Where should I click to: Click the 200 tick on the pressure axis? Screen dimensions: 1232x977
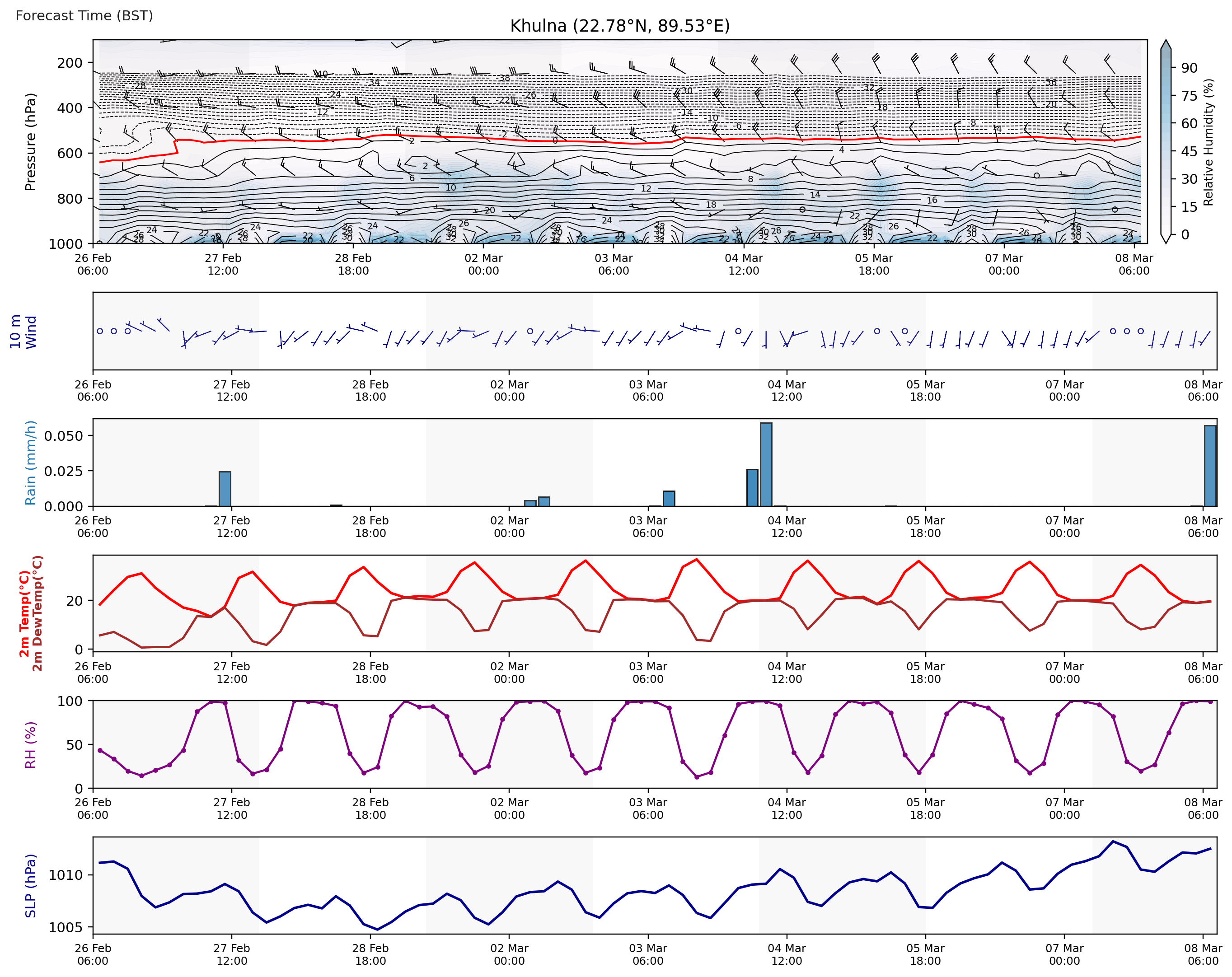[x=69, y=63]
